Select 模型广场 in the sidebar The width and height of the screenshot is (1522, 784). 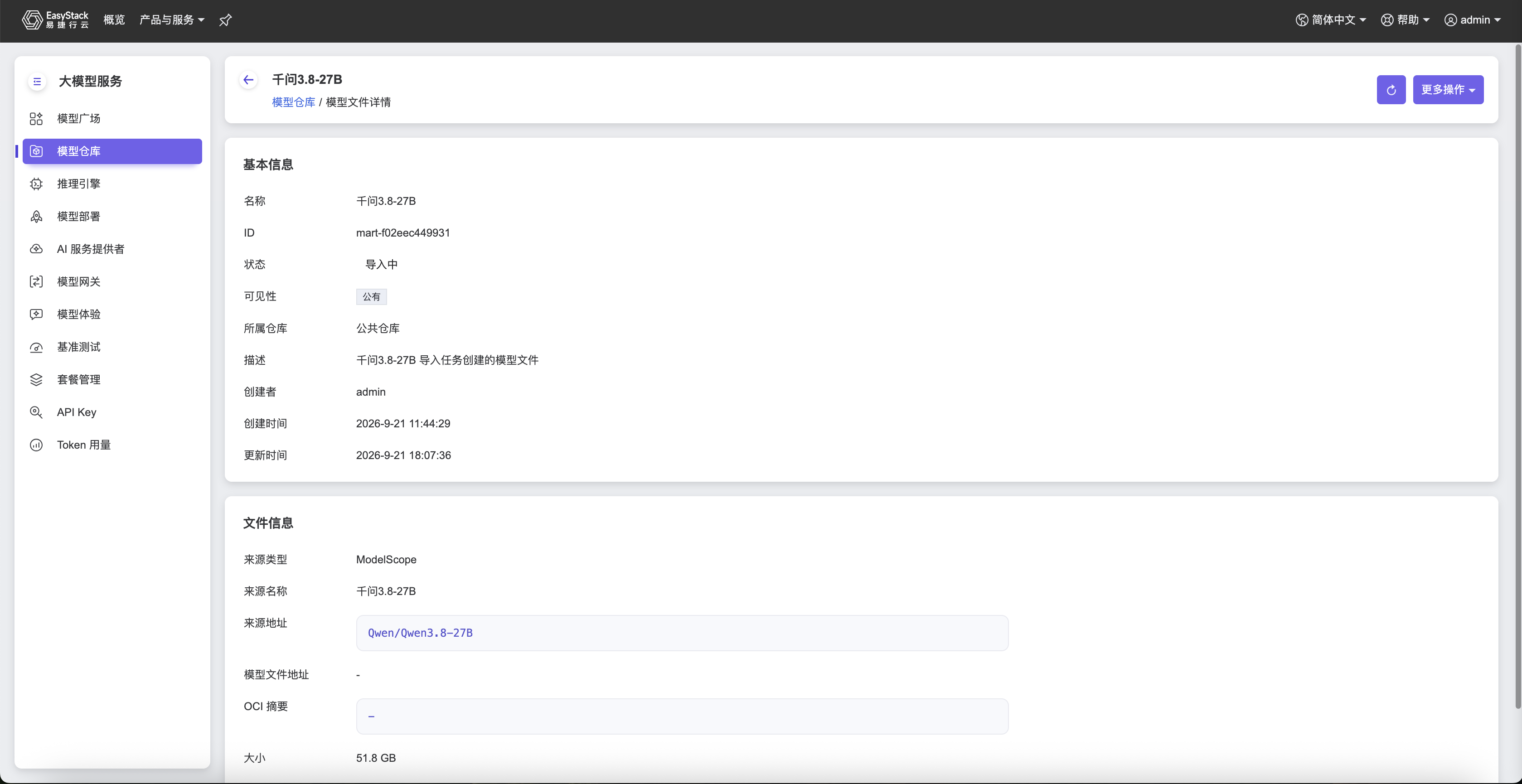tap(112, 119)
